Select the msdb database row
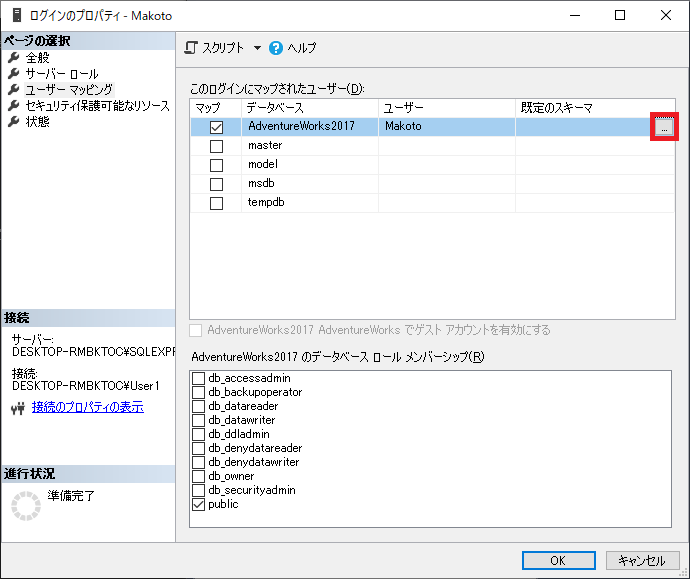 pyautogui.click(x=433, y=183)
